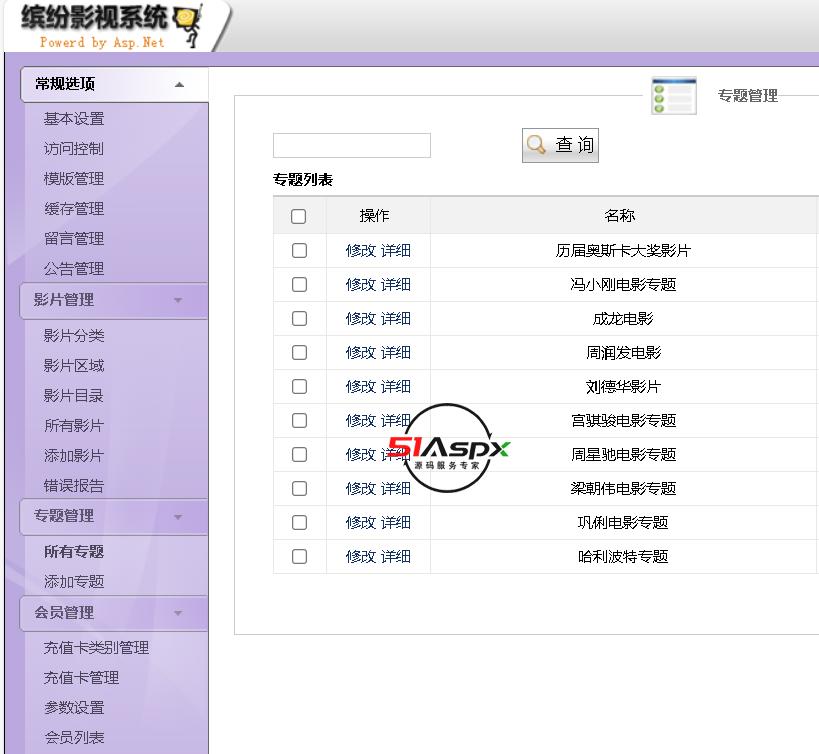Image resolution: width=819 pixels, height=754 pixels.
Task: Go to 添加影片 page
Action: (74, 456)
